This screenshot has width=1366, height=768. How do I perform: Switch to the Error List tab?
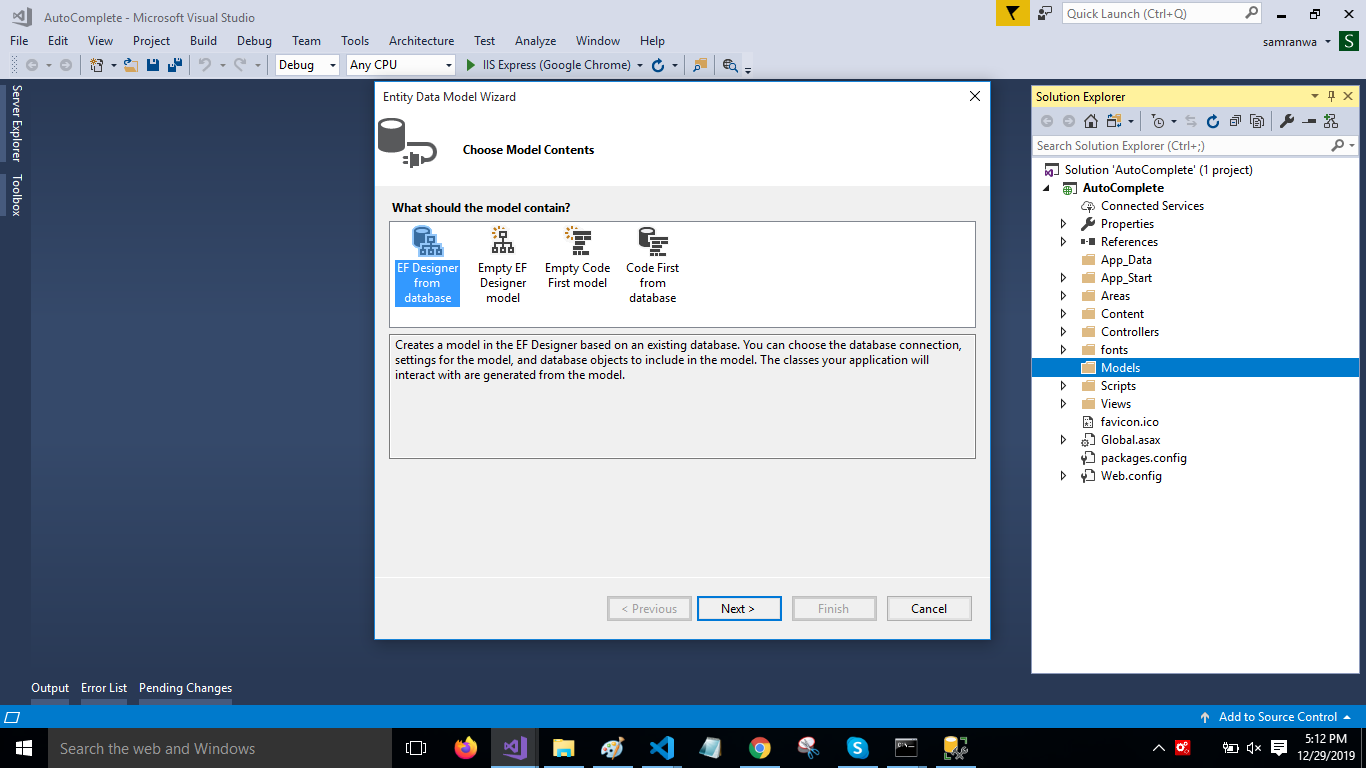104,688
